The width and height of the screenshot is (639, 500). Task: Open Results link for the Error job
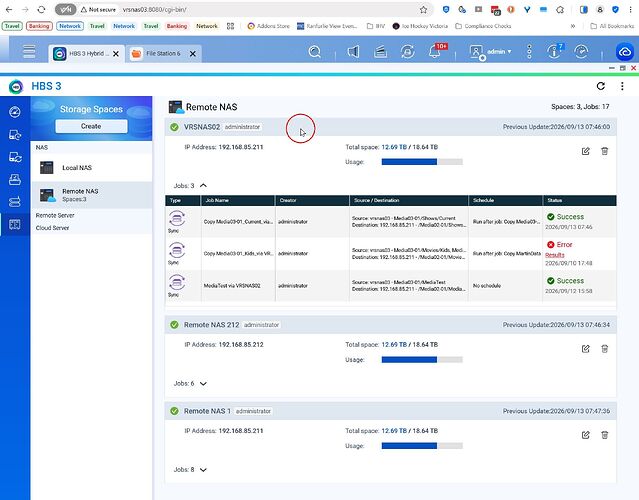pos(555,255)
